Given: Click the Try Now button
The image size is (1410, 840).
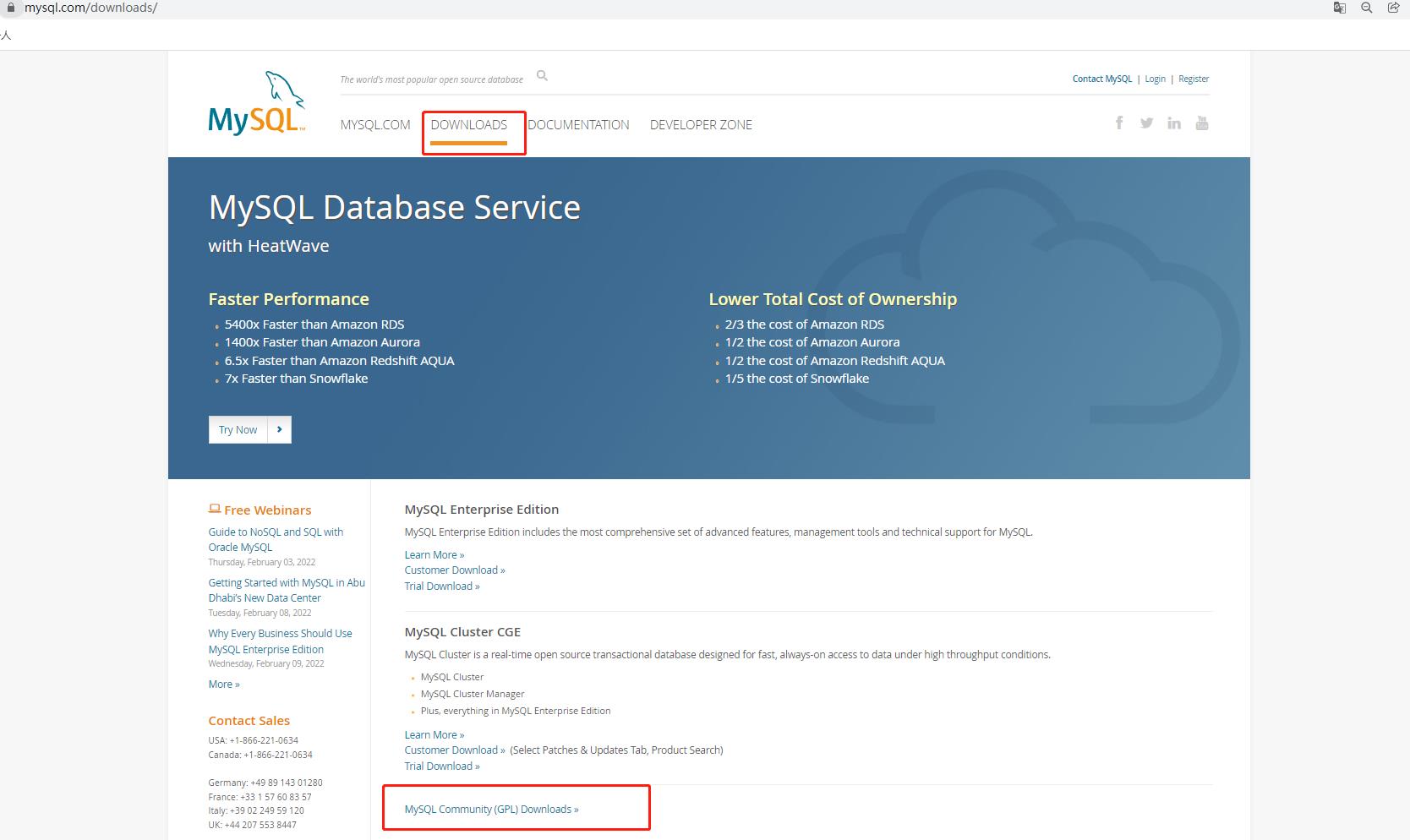Looking at the screenshot, I should [250, 429].
